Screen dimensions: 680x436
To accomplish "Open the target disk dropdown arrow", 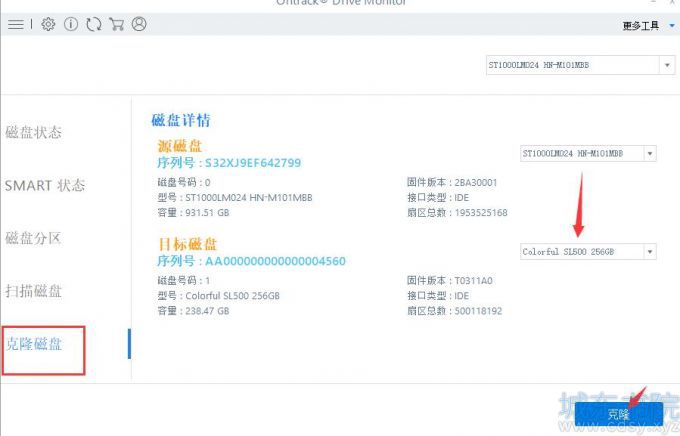I will (650, 252).
